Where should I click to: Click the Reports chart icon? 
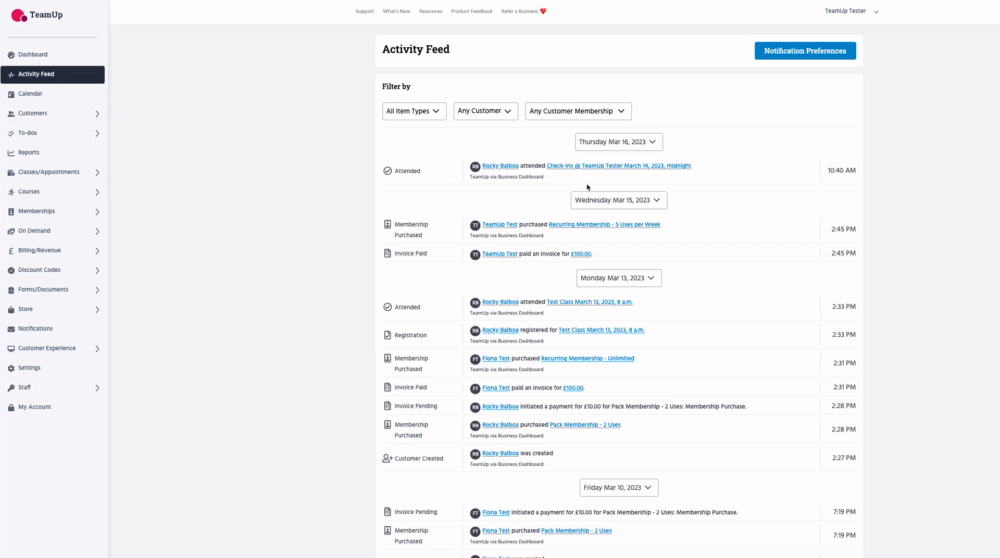[x=11, y=153]
